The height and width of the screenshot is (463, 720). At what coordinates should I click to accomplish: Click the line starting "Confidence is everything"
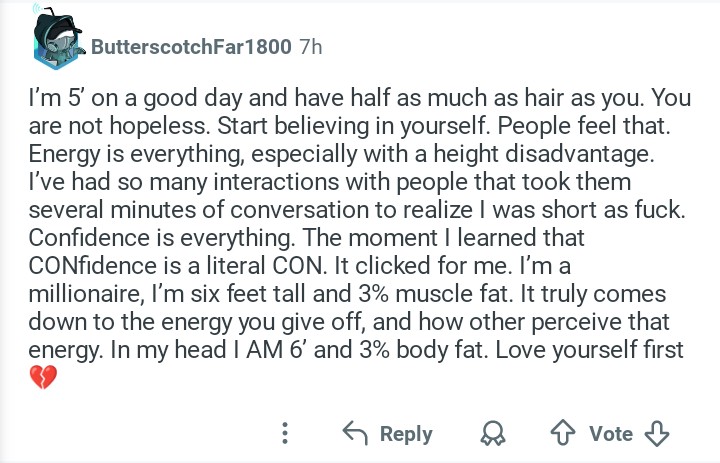coord(306,239)
